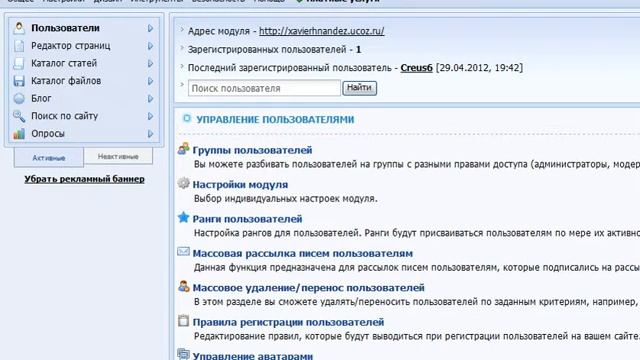Open the Ранги пользователей link

point(247,219)
